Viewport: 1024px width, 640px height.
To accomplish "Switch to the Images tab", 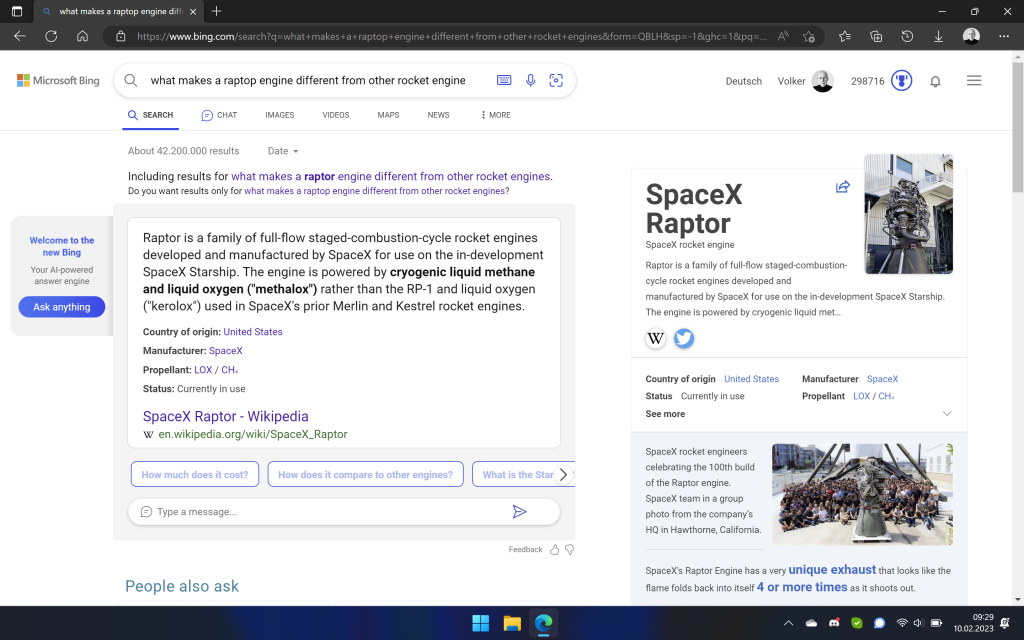I will tap(279, 115).
